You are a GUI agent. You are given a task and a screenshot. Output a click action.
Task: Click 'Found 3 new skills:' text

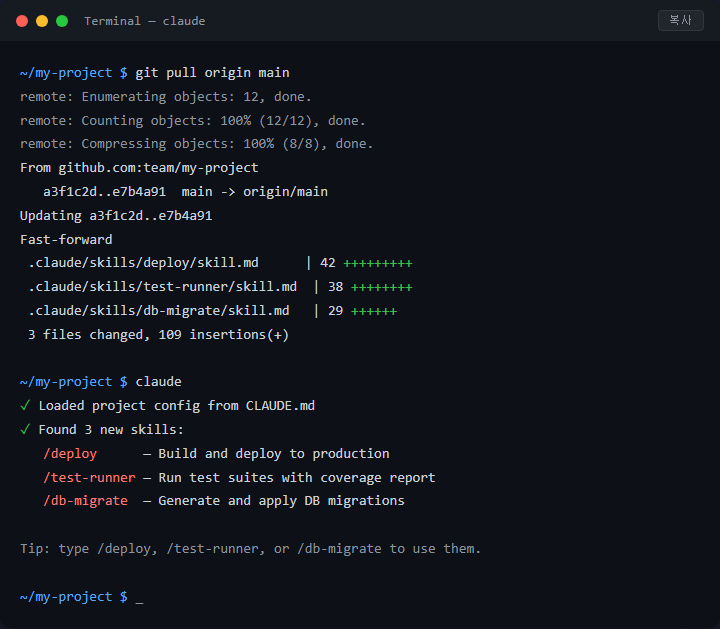pos(111,430)
